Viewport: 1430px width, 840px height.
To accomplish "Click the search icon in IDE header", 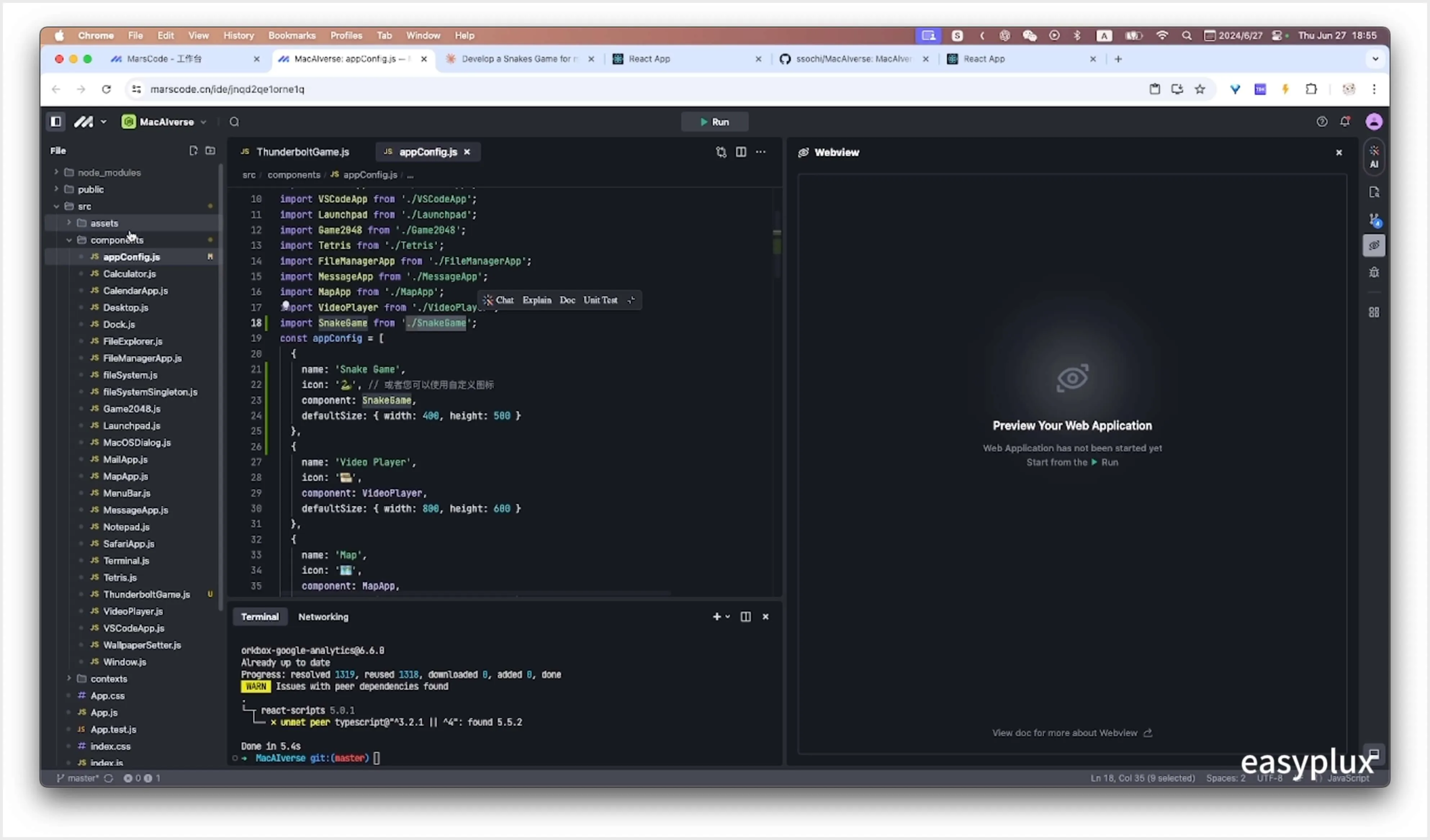I will [234, 121].
